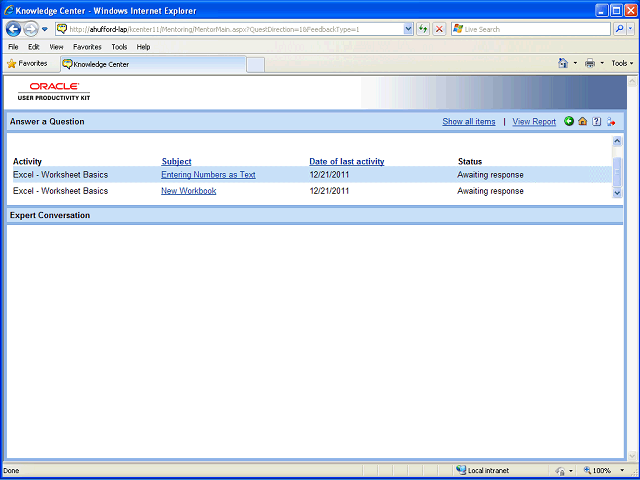Click the question list scrollbar thumb

(617, 171)
